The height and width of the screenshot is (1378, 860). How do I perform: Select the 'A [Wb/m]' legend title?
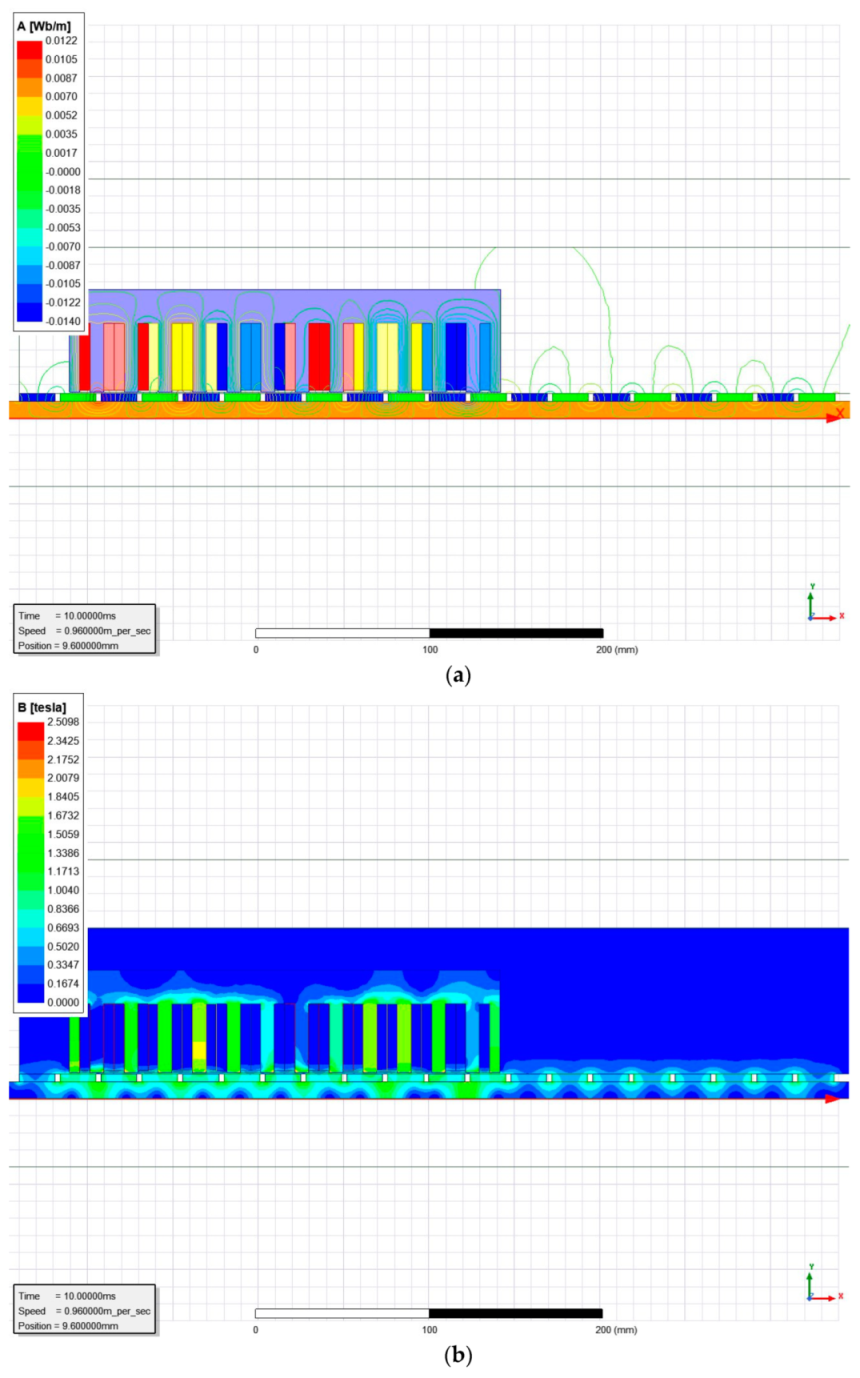(x=46, y=27)
